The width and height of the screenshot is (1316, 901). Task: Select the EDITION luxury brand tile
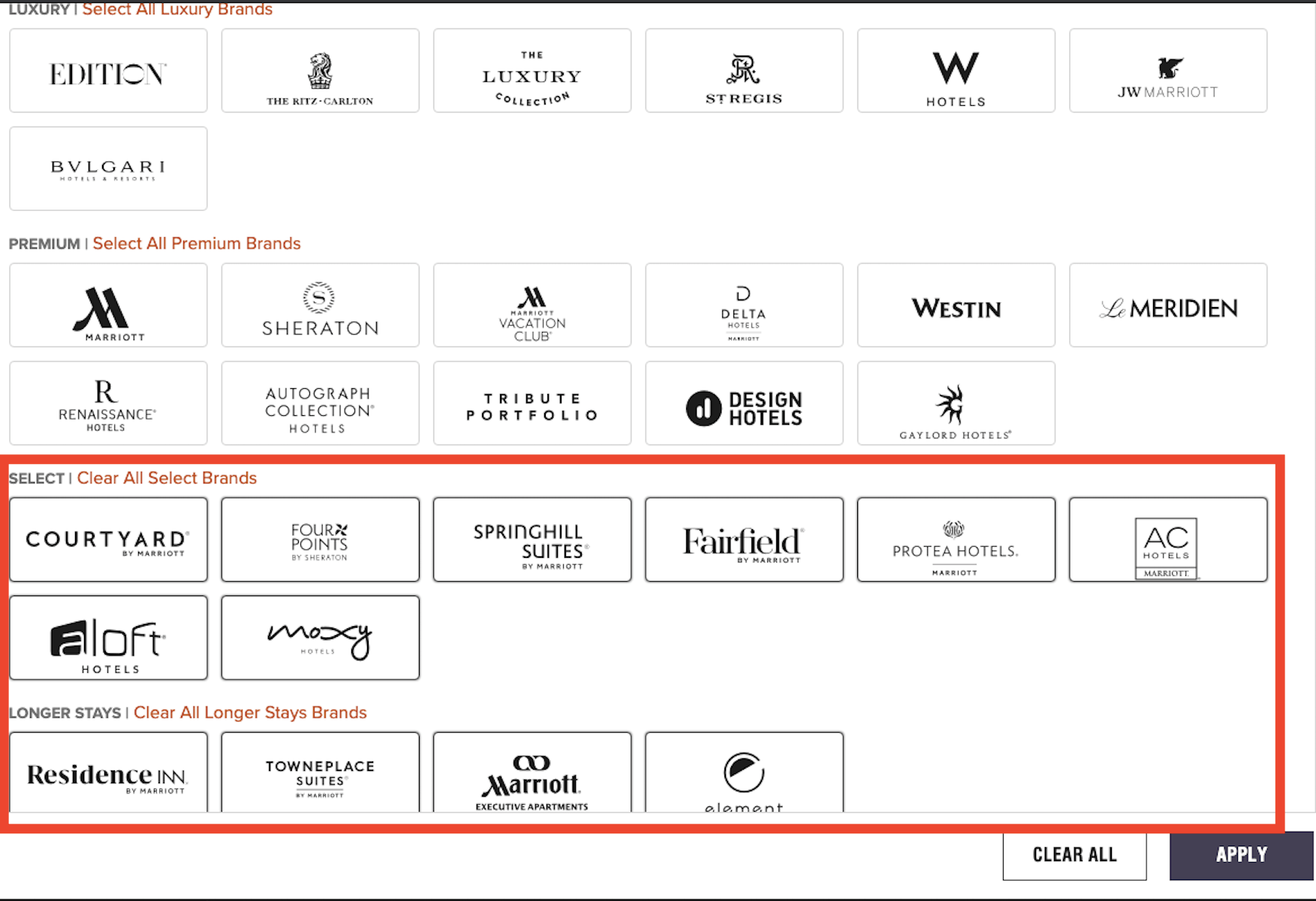click(107, 70)
